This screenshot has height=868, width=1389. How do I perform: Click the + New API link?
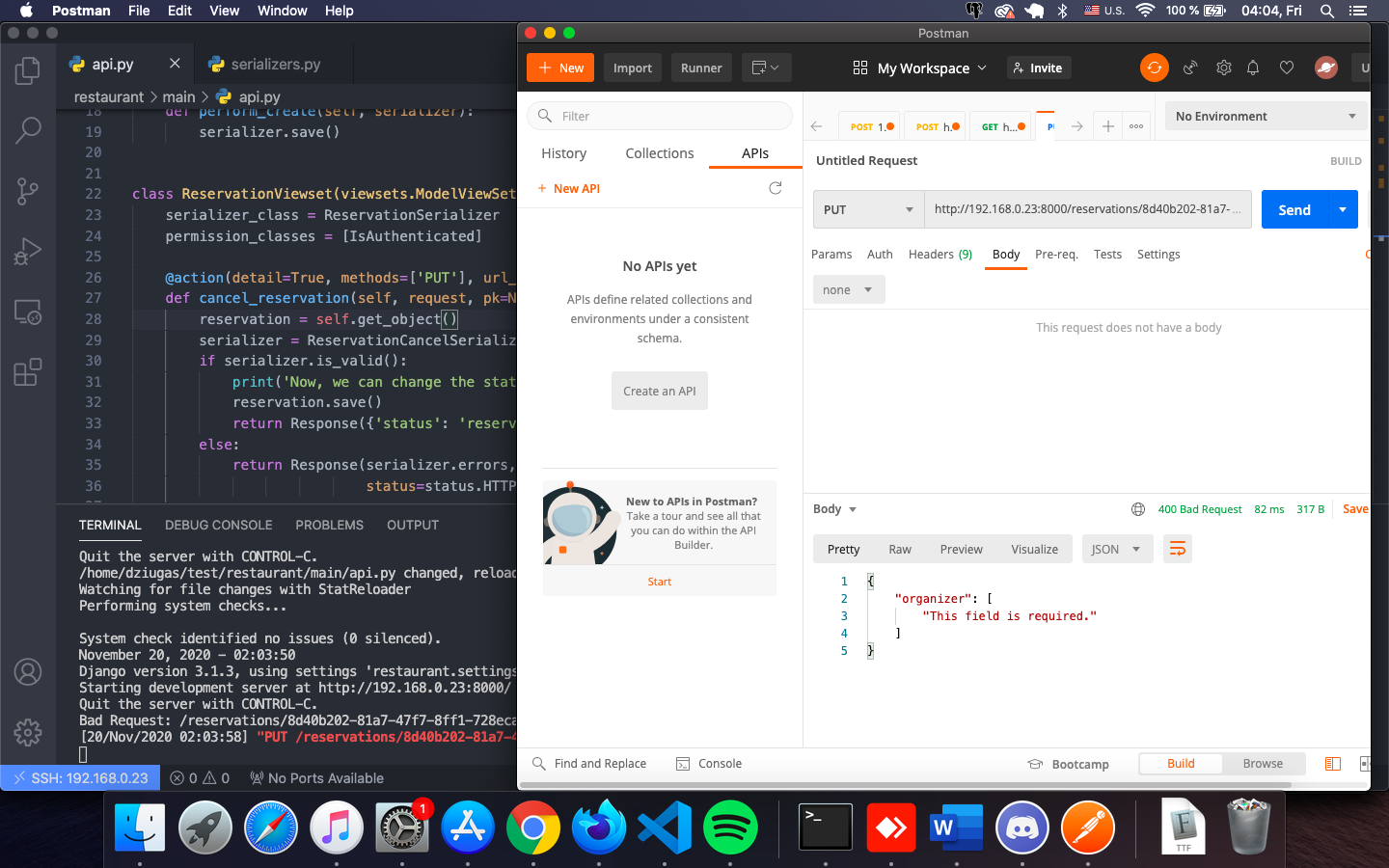(x=569, y=188)
